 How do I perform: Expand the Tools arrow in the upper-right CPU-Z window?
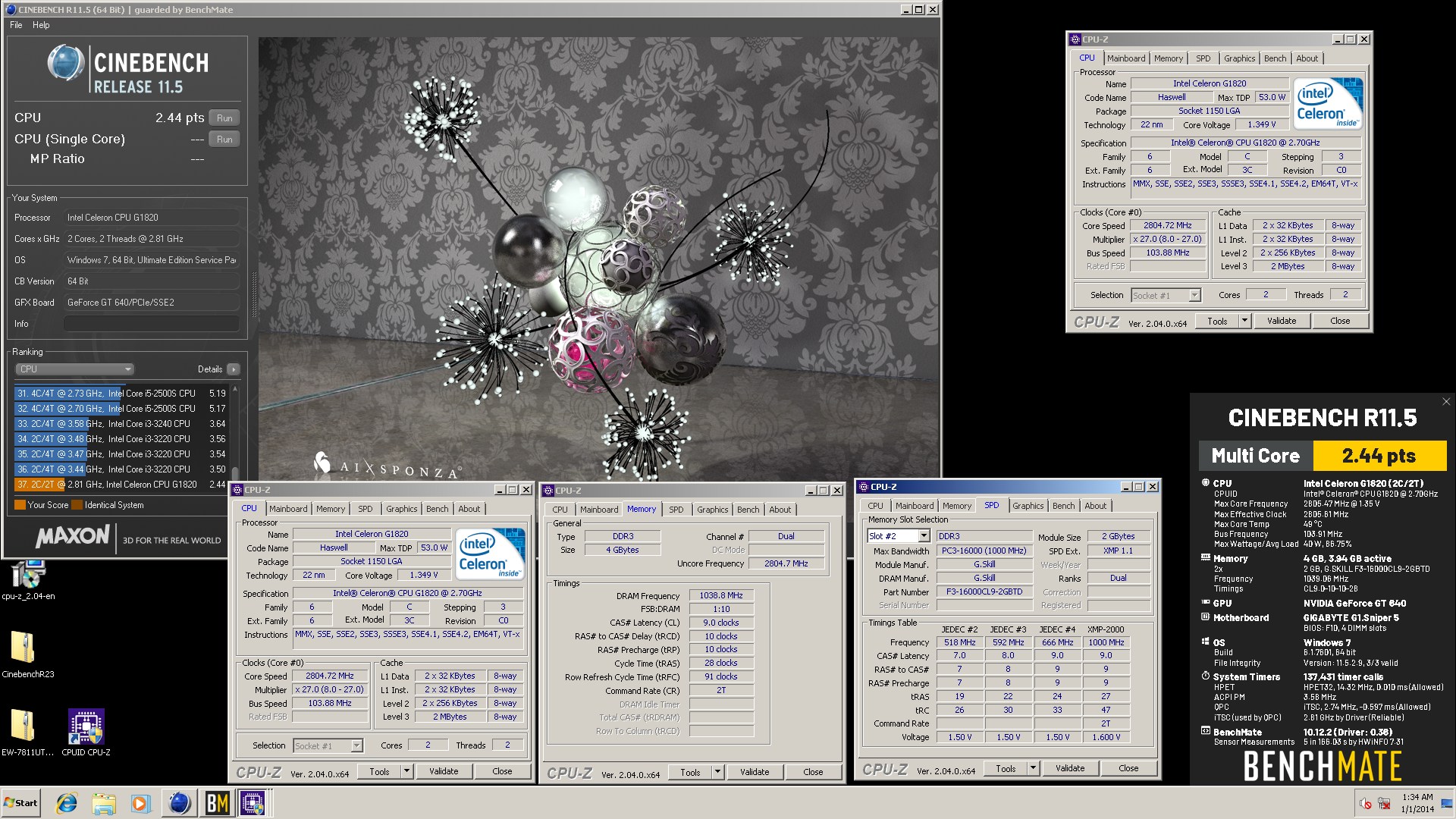click(x=1244, y=321)
